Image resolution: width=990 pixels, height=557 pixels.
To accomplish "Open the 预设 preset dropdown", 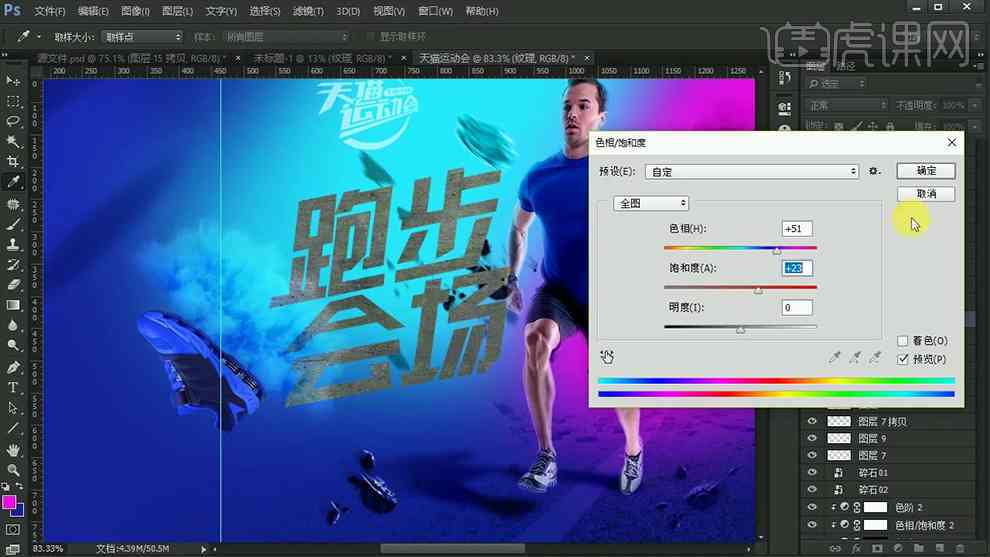I will point(752,172).
